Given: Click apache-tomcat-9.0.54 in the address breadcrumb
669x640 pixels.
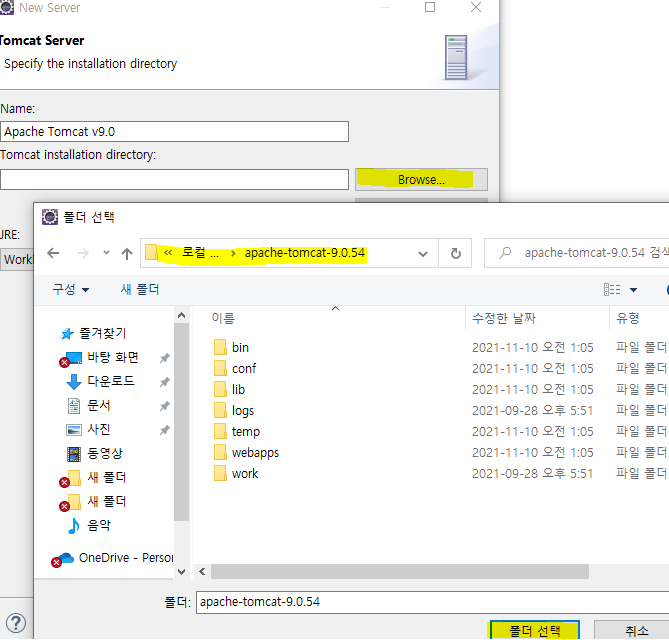Looking at the screenshot, I should (x=305, y=253).
